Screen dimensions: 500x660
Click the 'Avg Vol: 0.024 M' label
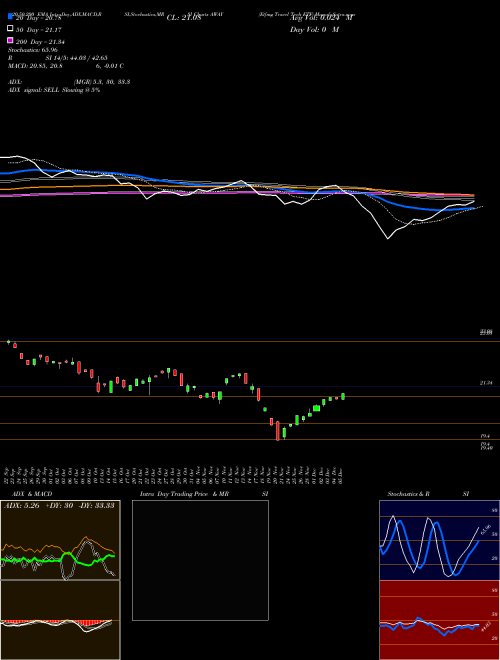click(x=322, y=17)
